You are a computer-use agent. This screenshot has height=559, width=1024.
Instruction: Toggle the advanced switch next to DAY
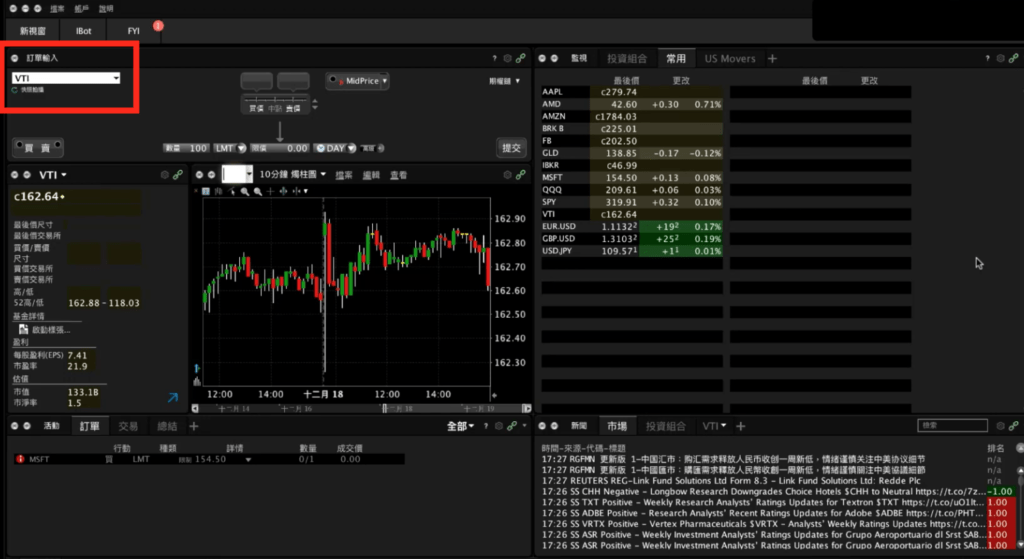[x=374, y=148]
